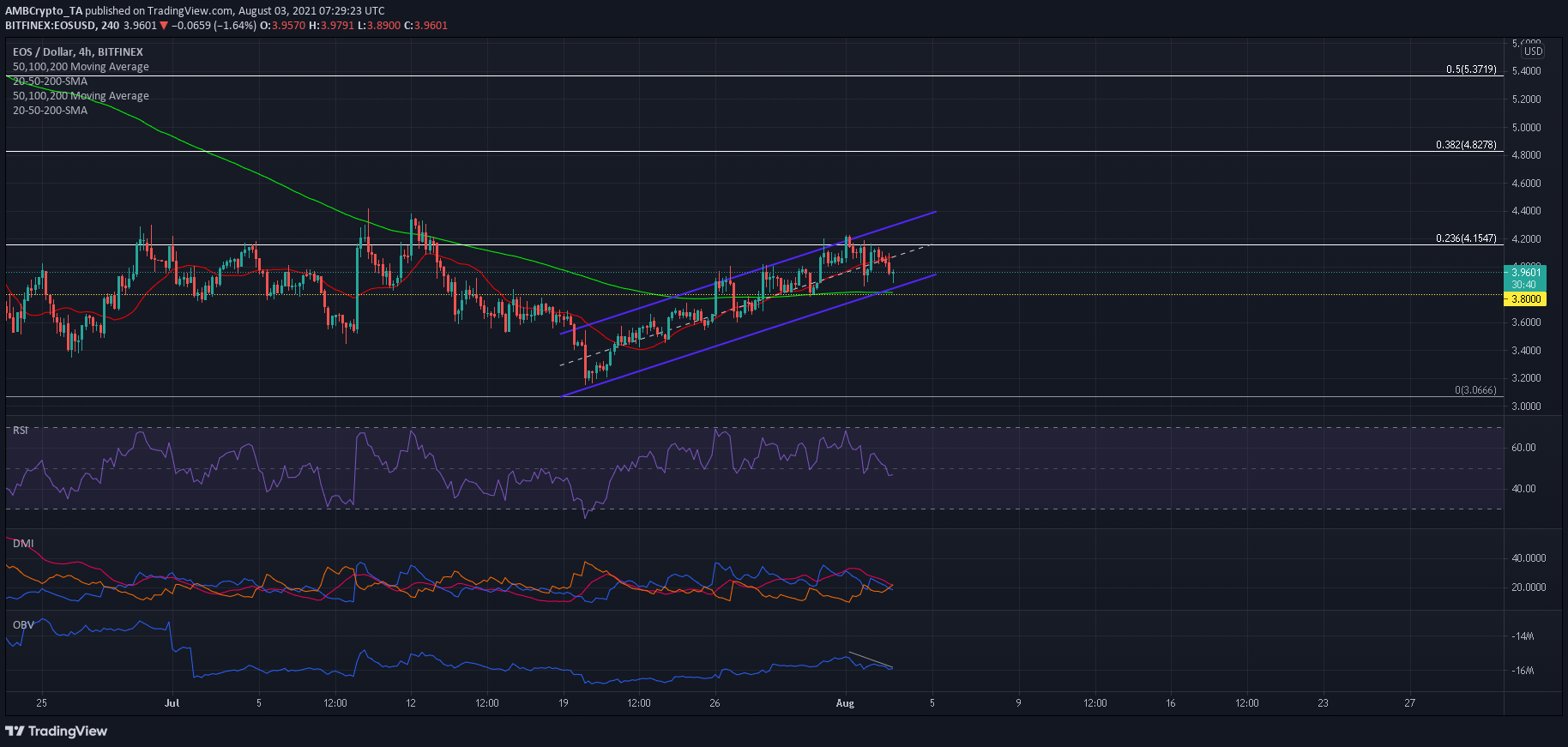
Task: Click the 4.6000 price axis value
Action: click(1526, 184)
